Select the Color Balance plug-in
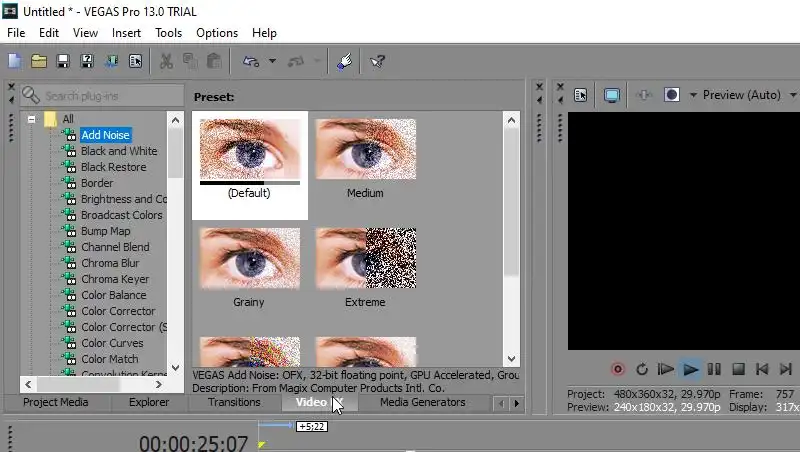This screenshot has width=800, height=452. tap(113, 295)
